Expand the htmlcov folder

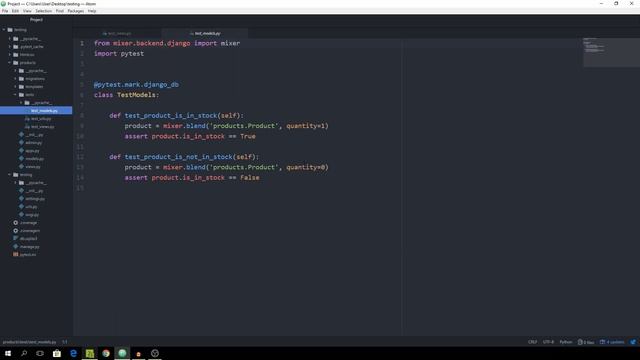(10, 55)
